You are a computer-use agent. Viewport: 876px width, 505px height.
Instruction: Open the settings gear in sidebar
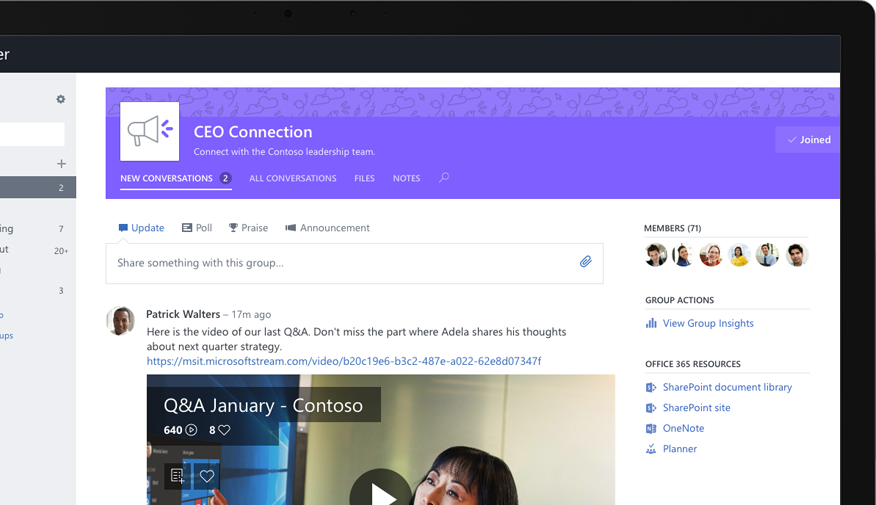coord(61,99)
